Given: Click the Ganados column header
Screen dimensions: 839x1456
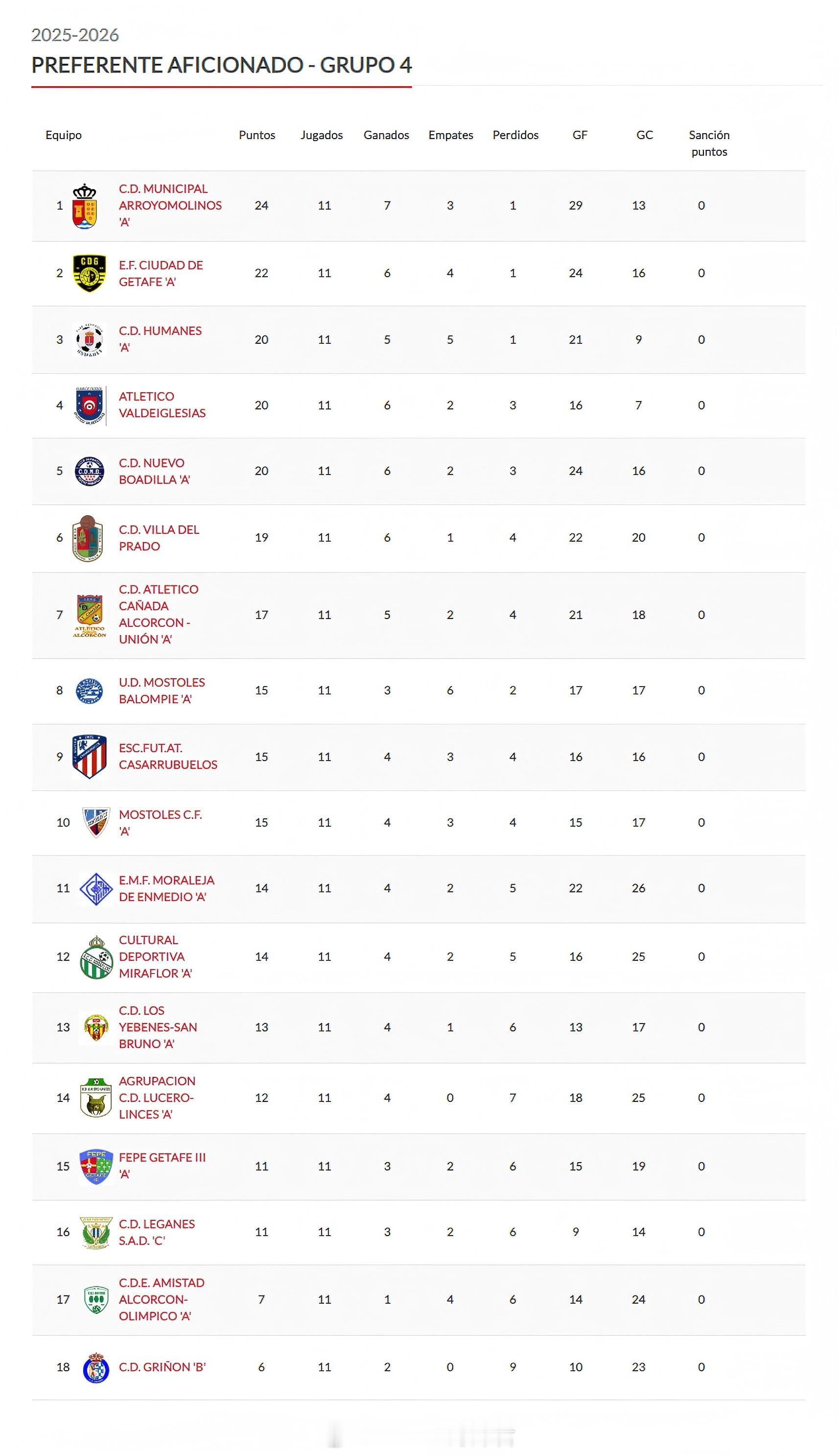Looking at the screenshot, I should (386, 135).
